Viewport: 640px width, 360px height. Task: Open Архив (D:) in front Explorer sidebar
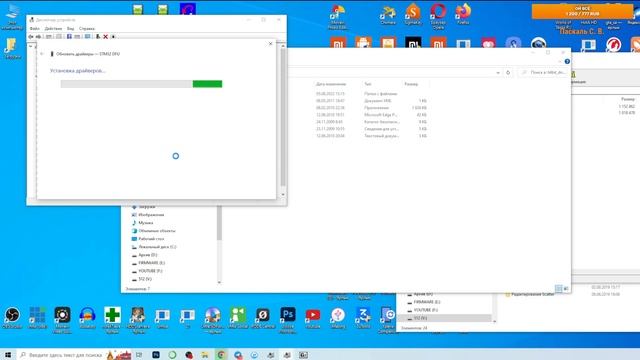[x=144, y=255]
